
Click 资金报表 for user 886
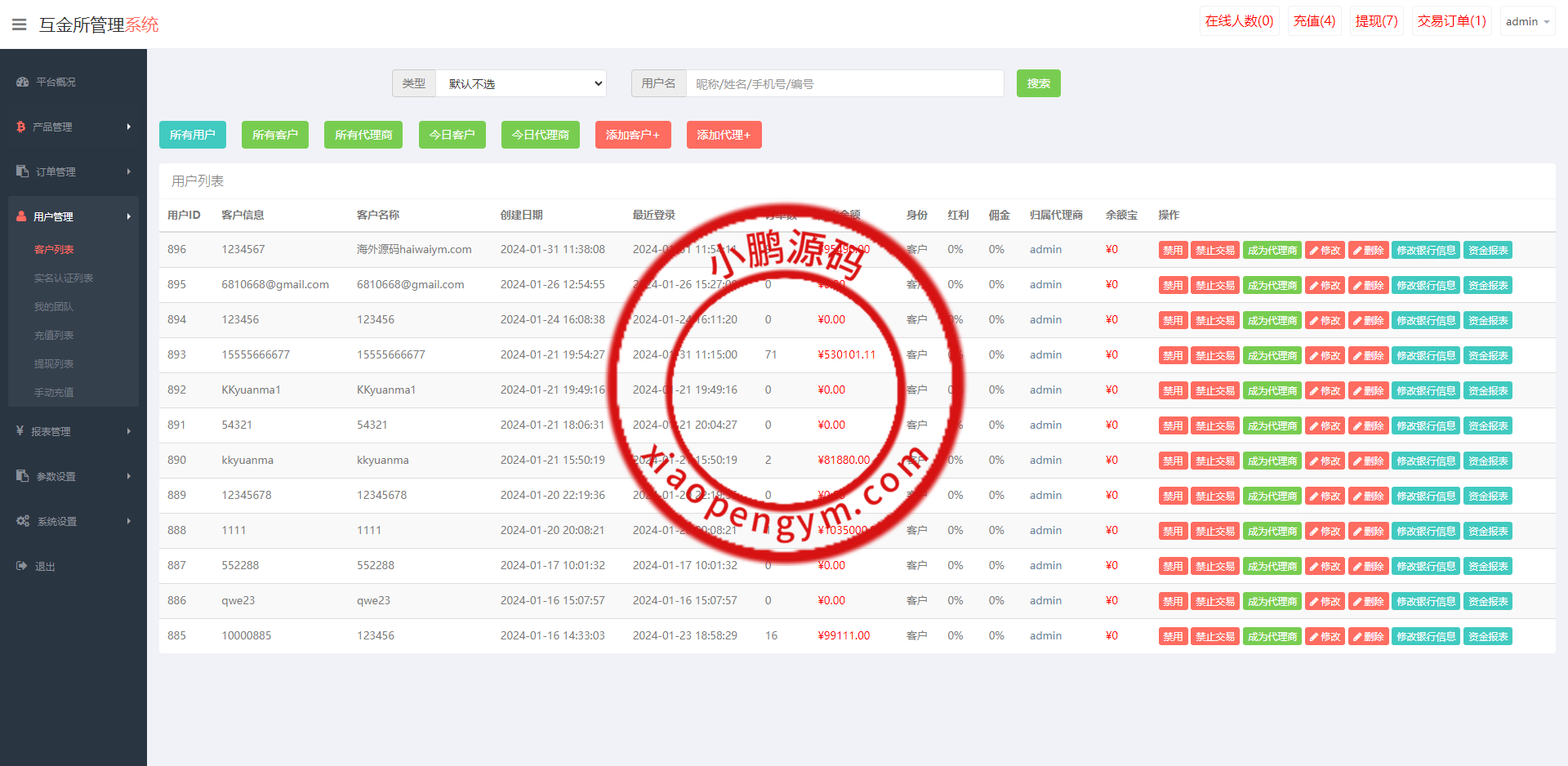[x=1488, y=602]
